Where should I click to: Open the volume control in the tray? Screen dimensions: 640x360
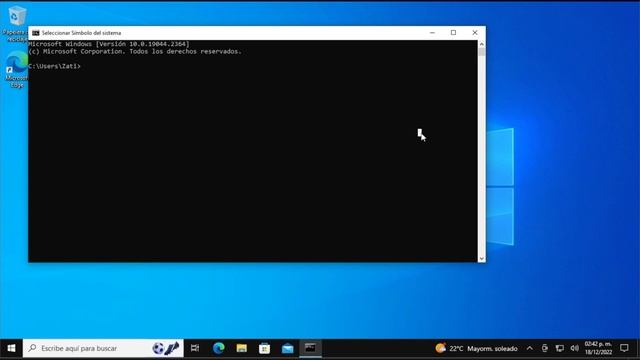pos(575,348)
